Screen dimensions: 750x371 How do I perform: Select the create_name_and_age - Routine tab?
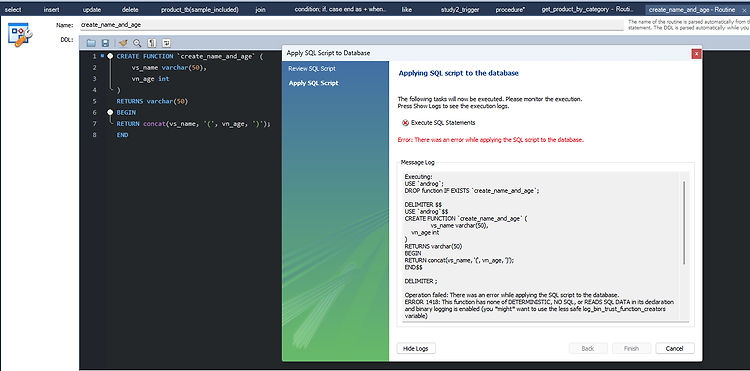pos(692,10)
